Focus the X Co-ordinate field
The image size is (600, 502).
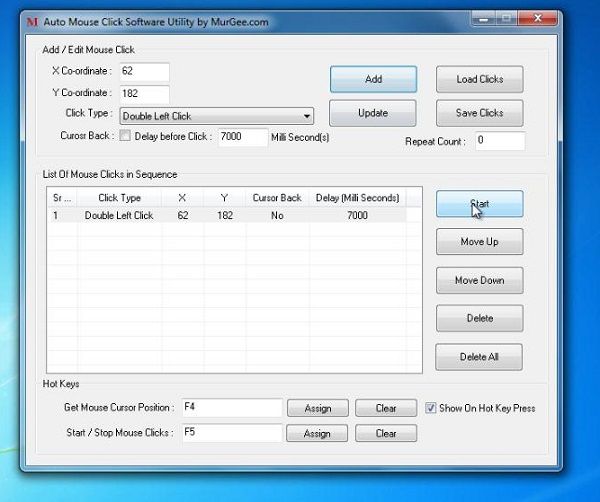tap(145, 72)
